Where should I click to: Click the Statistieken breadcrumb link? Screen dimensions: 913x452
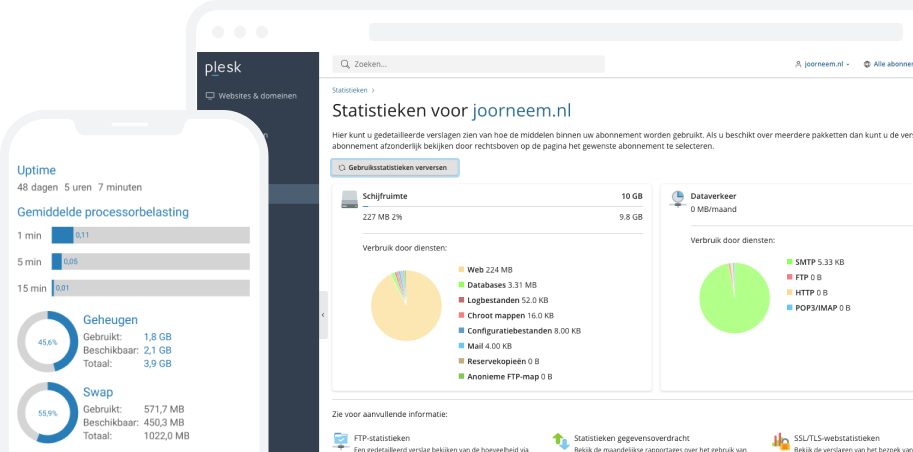point(349,90)
